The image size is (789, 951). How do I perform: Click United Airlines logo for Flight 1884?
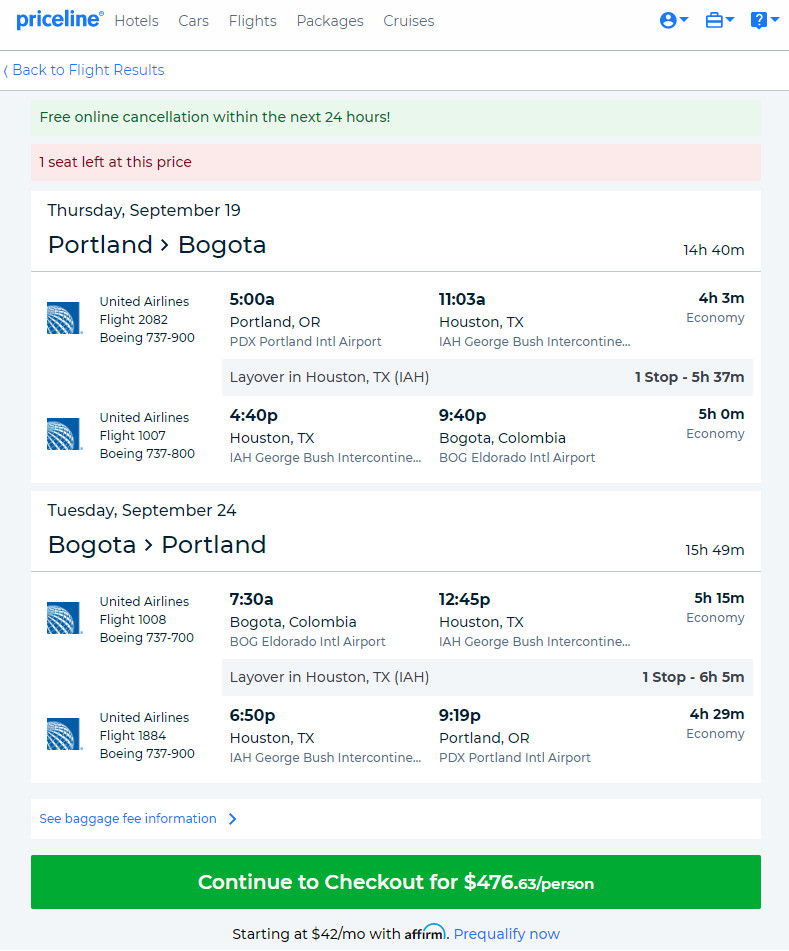(64, 733)
